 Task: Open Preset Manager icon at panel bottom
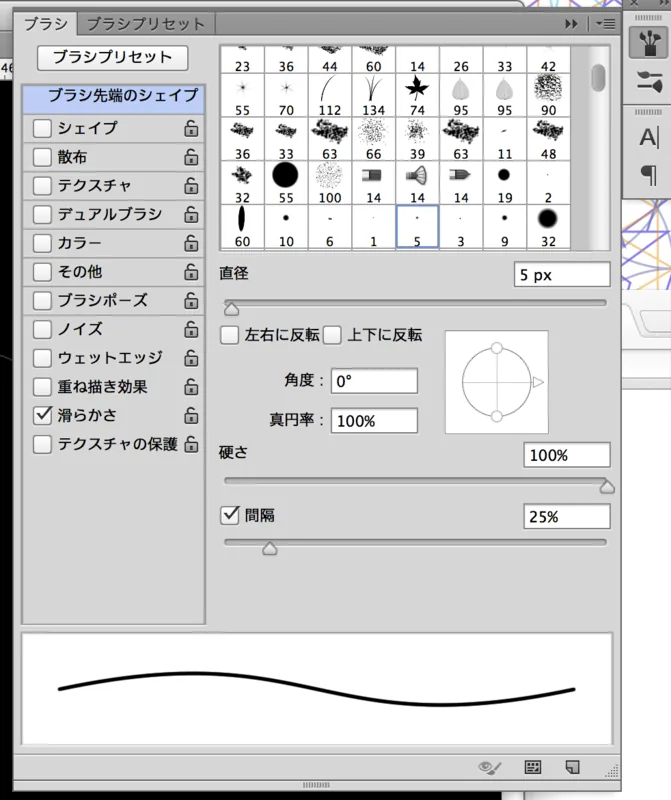(533, 767)
